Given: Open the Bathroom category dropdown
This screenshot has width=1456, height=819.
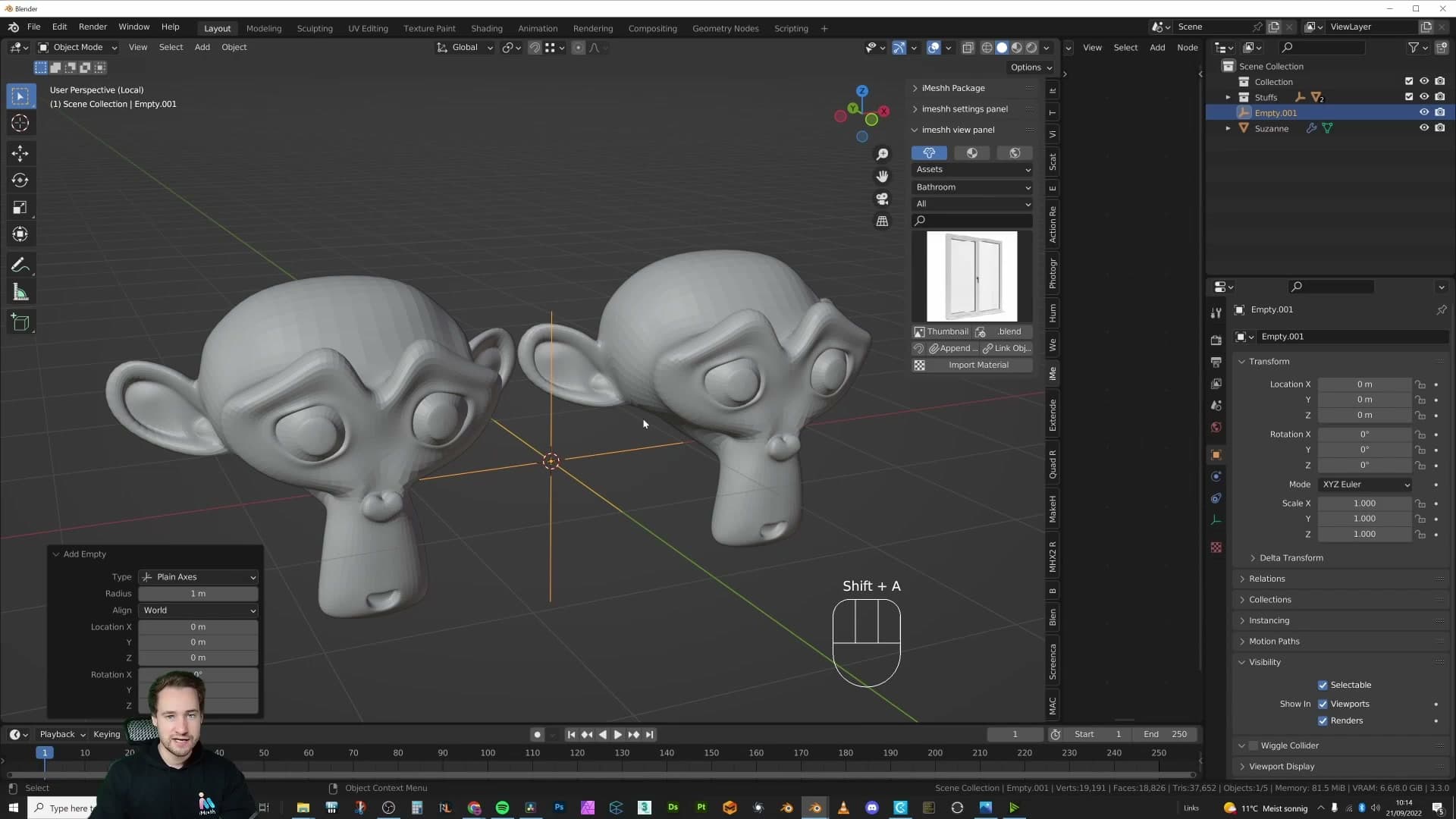Looking at the screenshot, I should tap(972, 187).
